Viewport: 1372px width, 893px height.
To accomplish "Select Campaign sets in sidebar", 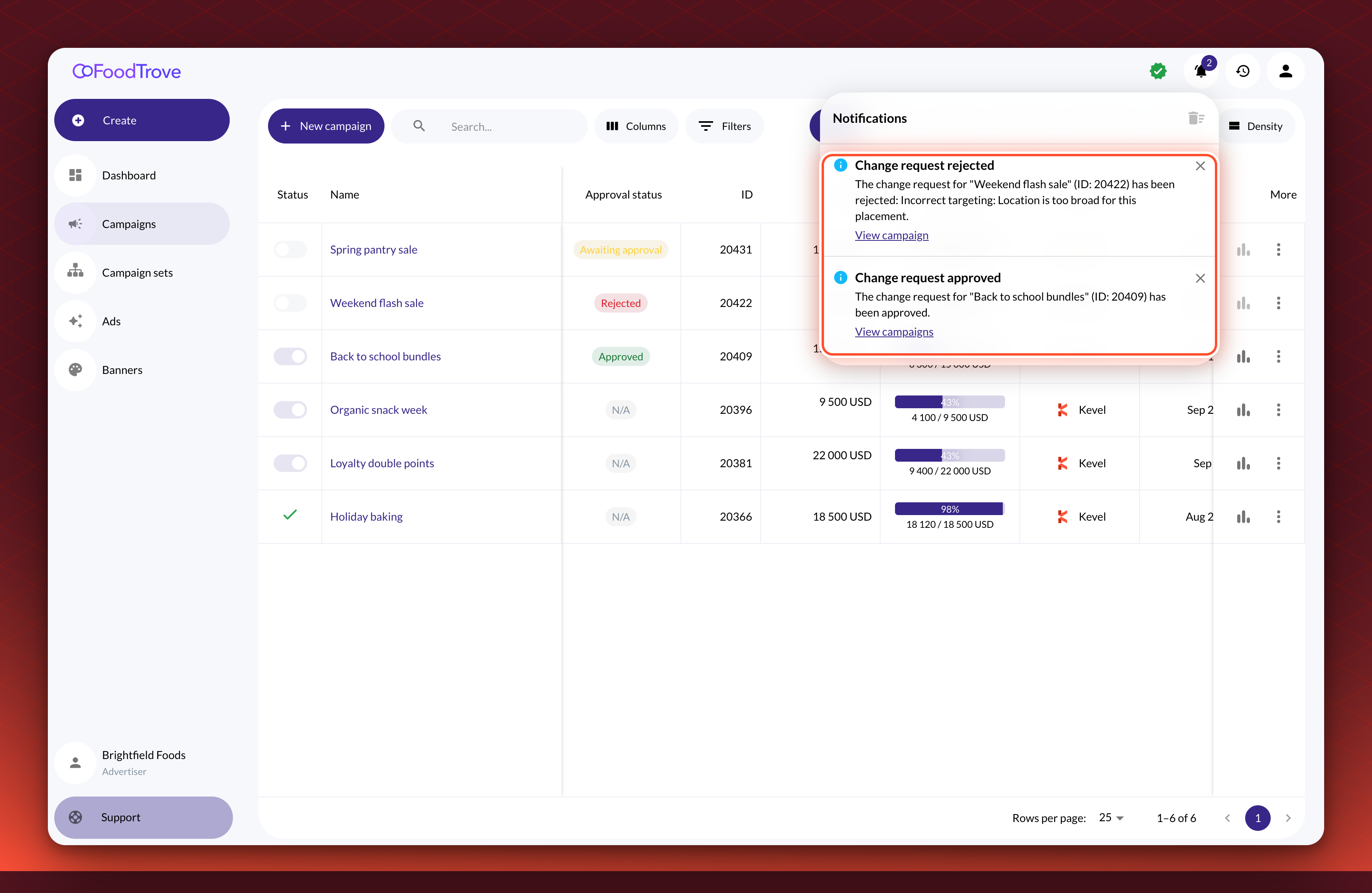I will pyautogui.click(x=142, y=273).
